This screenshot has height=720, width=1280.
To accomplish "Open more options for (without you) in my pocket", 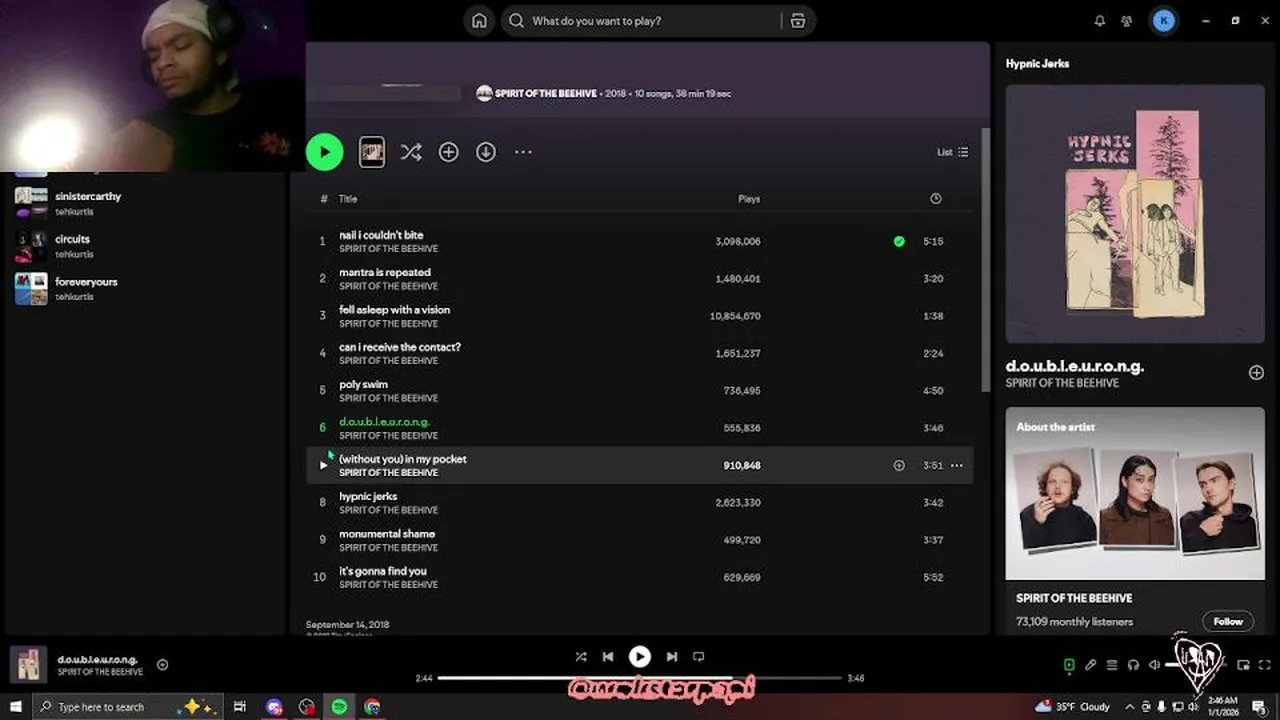I will (957, 465).
